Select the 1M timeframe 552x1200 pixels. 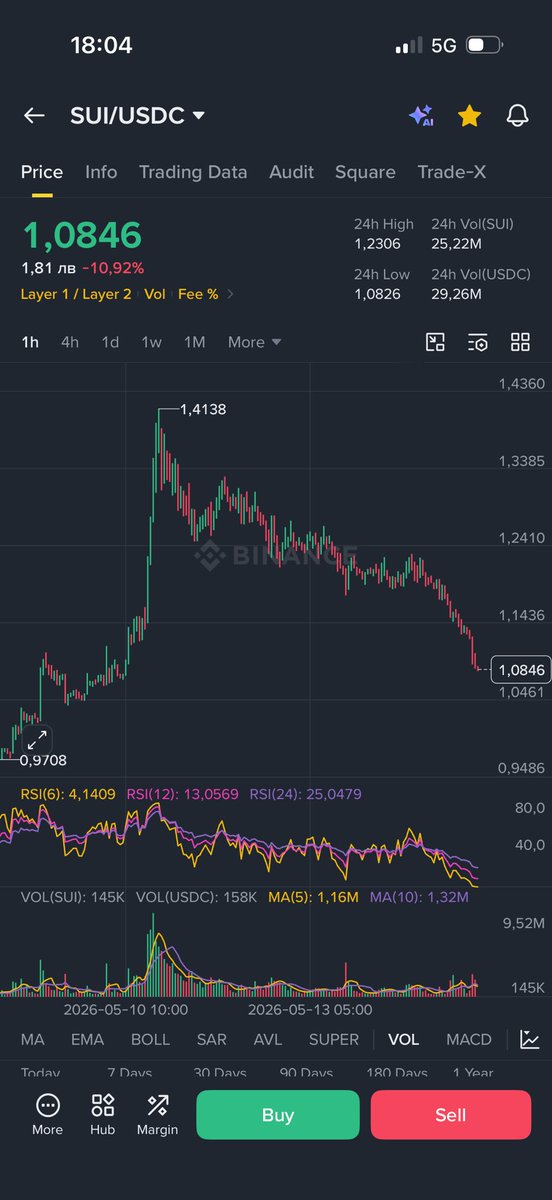tap(194, 342)
